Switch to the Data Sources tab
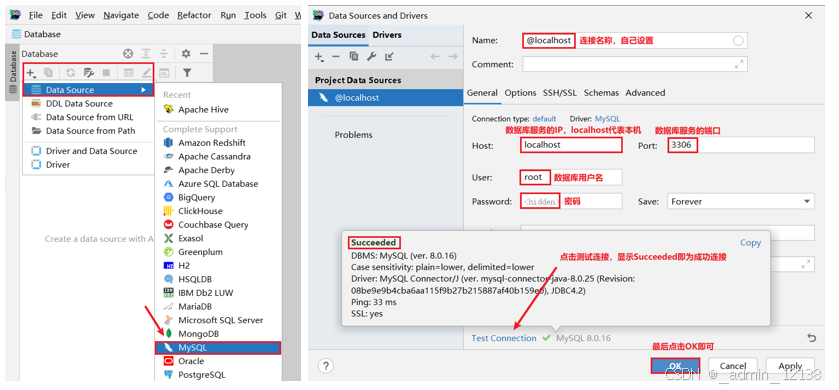Image resolution: width=839 pixels, height=390 pixels. point(338,35)
